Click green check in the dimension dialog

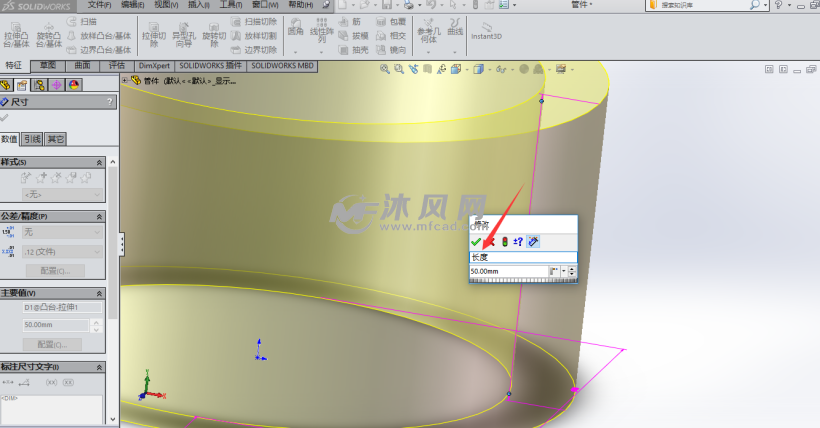[476, 242]
